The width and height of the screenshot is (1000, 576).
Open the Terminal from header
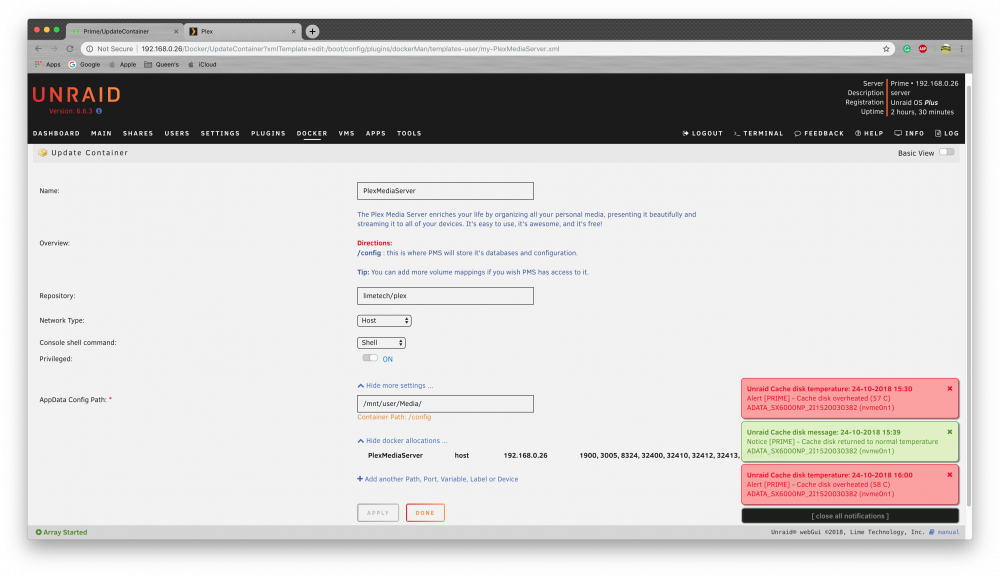click(758, 133)
